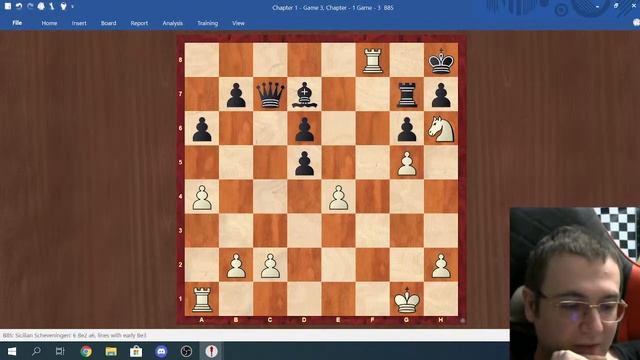Select the white rook on a1
This screenshot has width=640, height=360.
(202, 300)
